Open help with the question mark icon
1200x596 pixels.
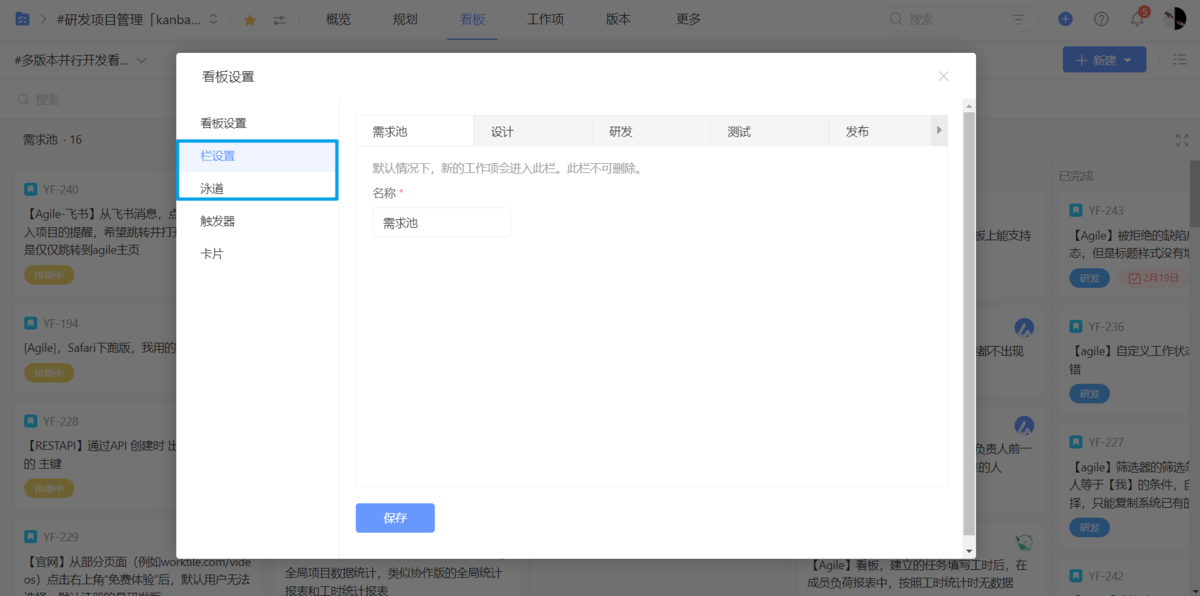click(1101, 18)
